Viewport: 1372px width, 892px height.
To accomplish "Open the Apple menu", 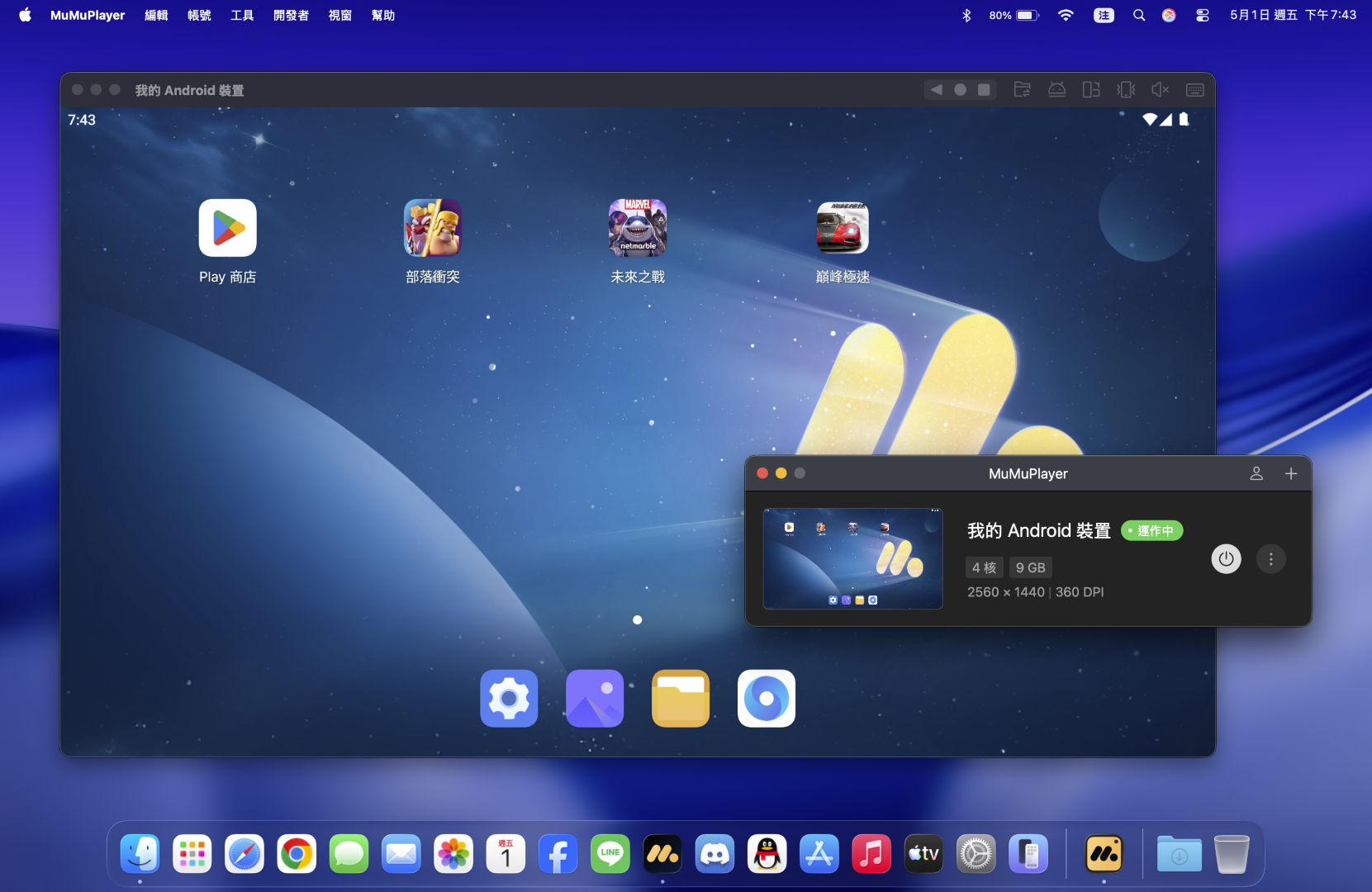I will [25, 15].
